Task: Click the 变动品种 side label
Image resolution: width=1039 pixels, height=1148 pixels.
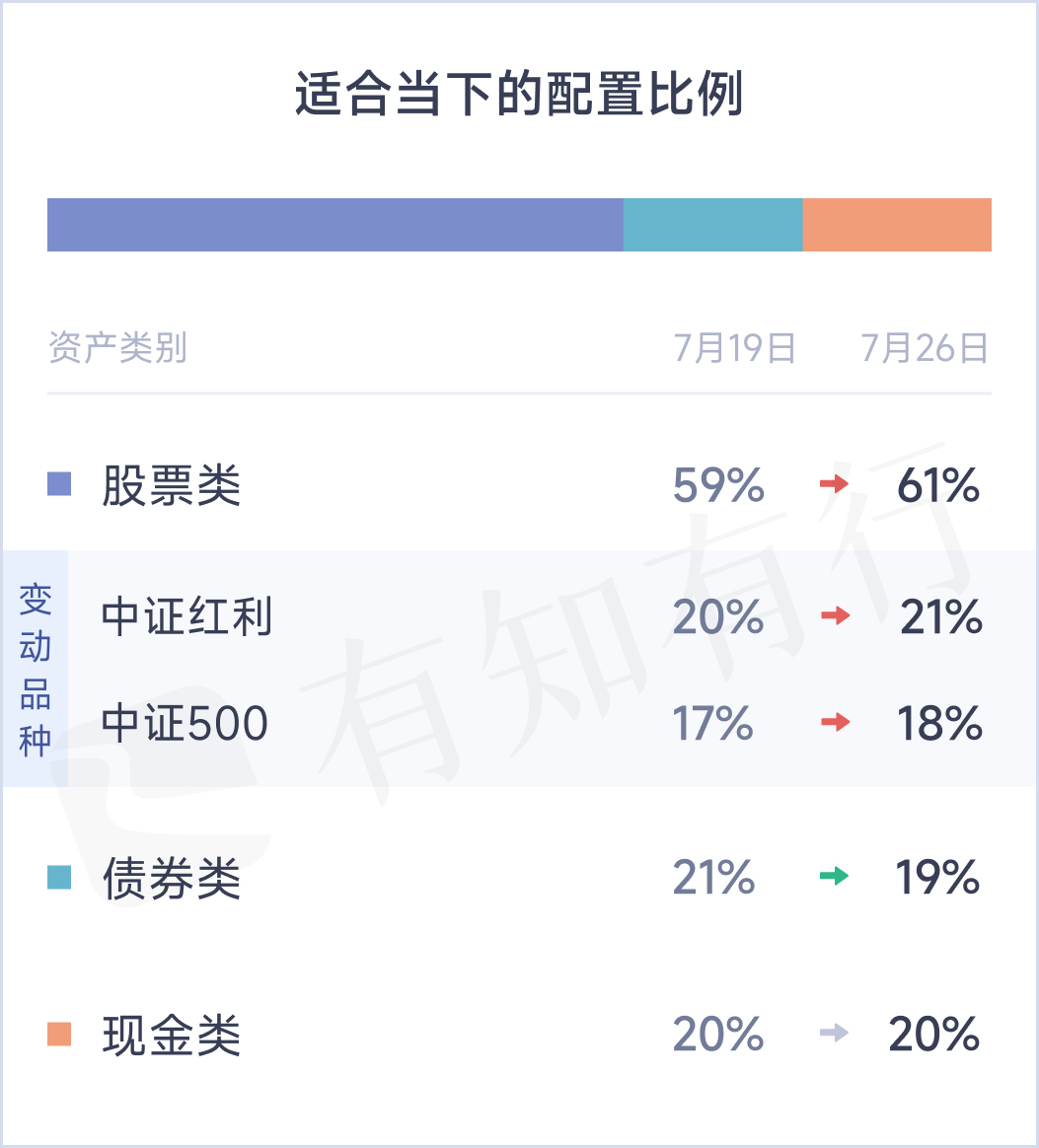Action: (x=36, y=669)
